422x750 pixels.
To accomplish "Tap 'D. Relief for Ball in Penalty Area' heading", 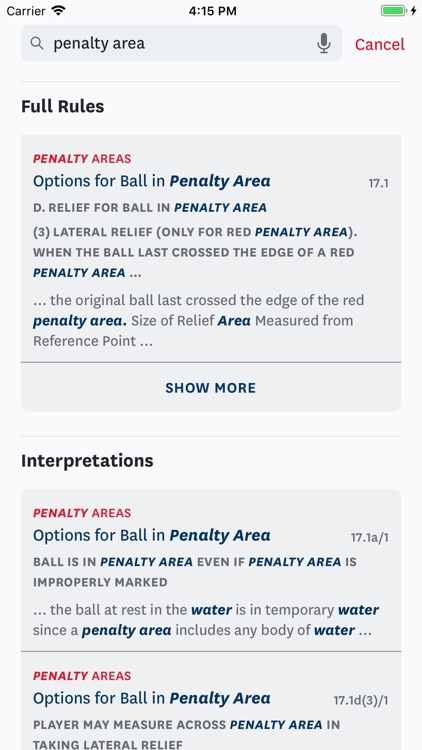I will (x=150, y=208).
